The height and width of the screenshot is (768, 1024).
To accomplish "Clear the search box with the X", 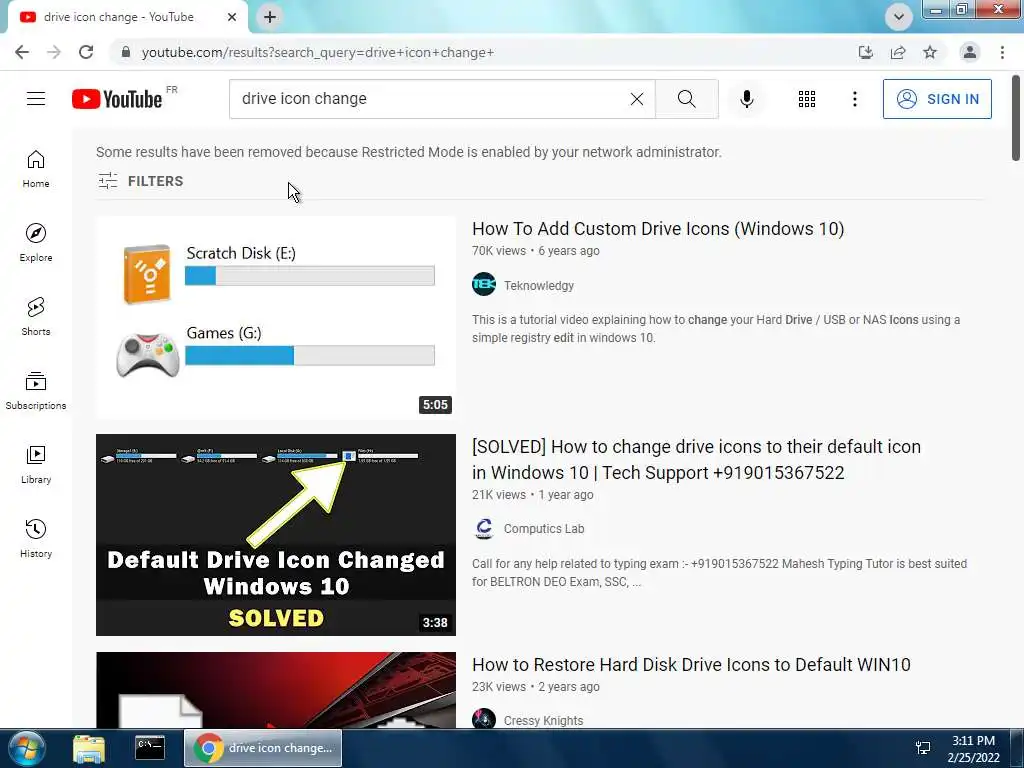I will tap(637, 99).
